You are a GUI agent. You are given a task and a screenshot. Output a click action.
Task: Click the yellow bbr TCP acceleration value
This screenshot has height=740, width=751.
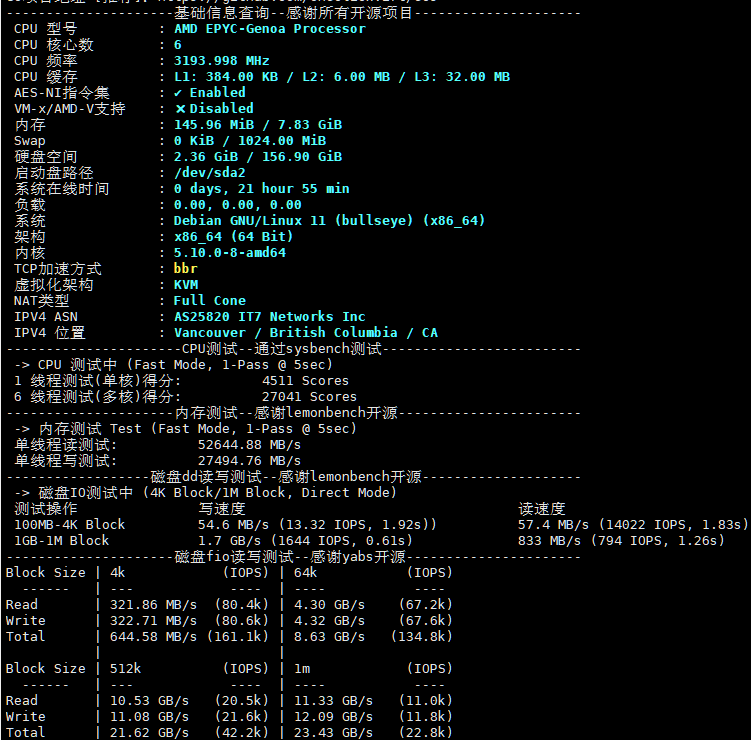(x=185, y=268)
